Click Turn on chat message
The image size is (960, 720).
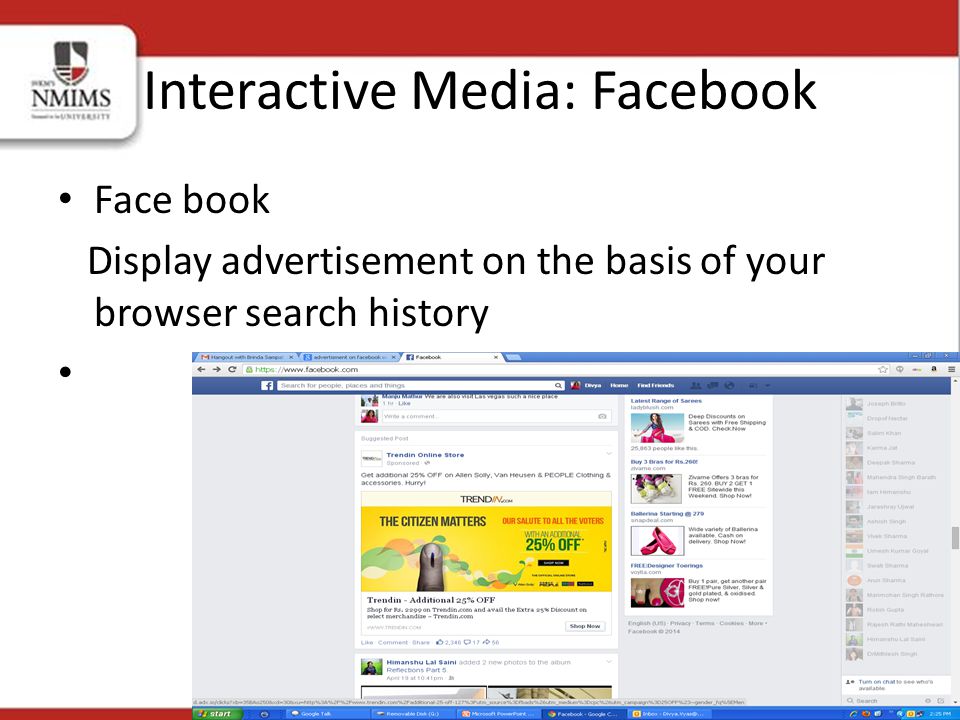pyautogui.click(x=895, y=684)
